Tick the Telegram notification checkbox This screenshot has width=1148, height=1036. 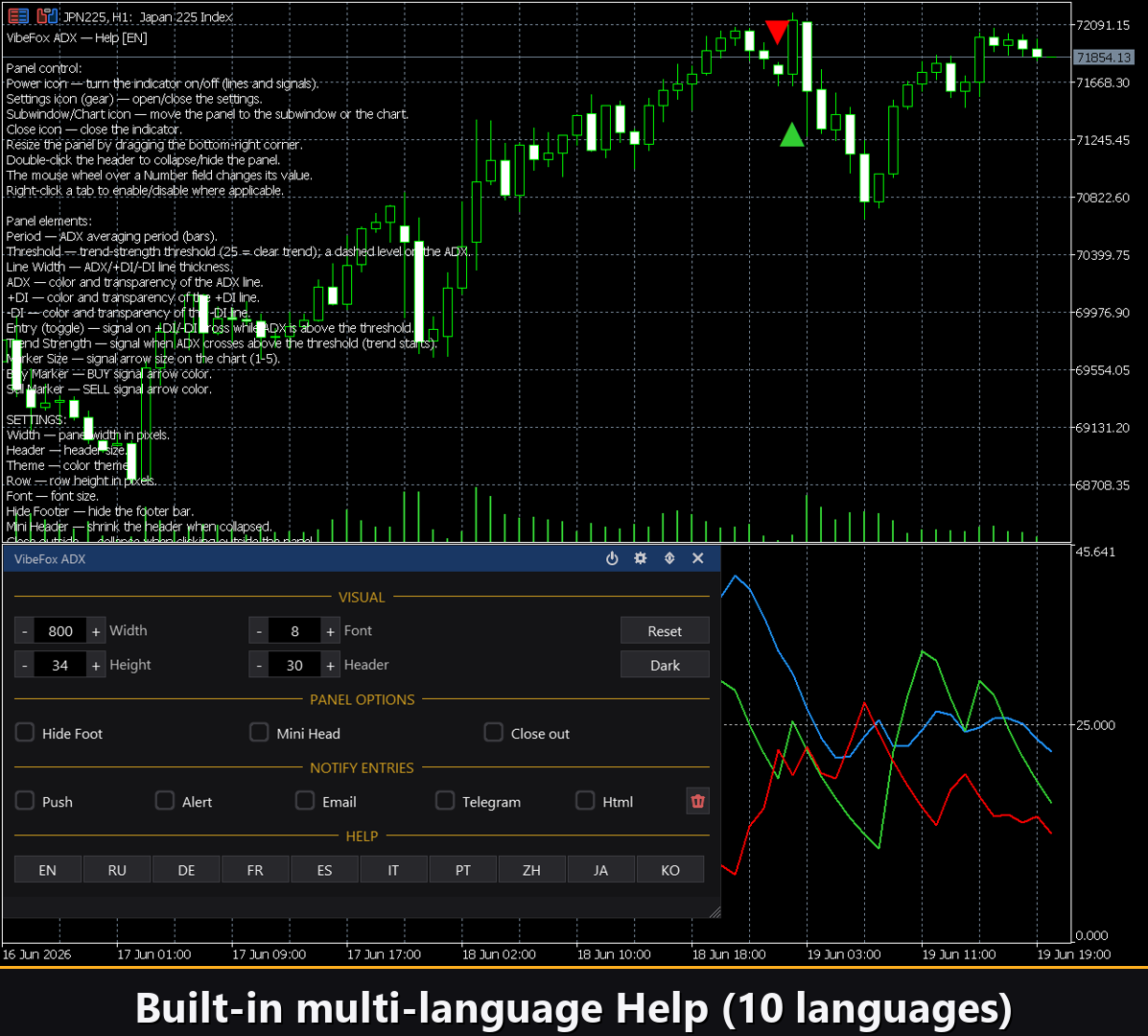(444, 800)
